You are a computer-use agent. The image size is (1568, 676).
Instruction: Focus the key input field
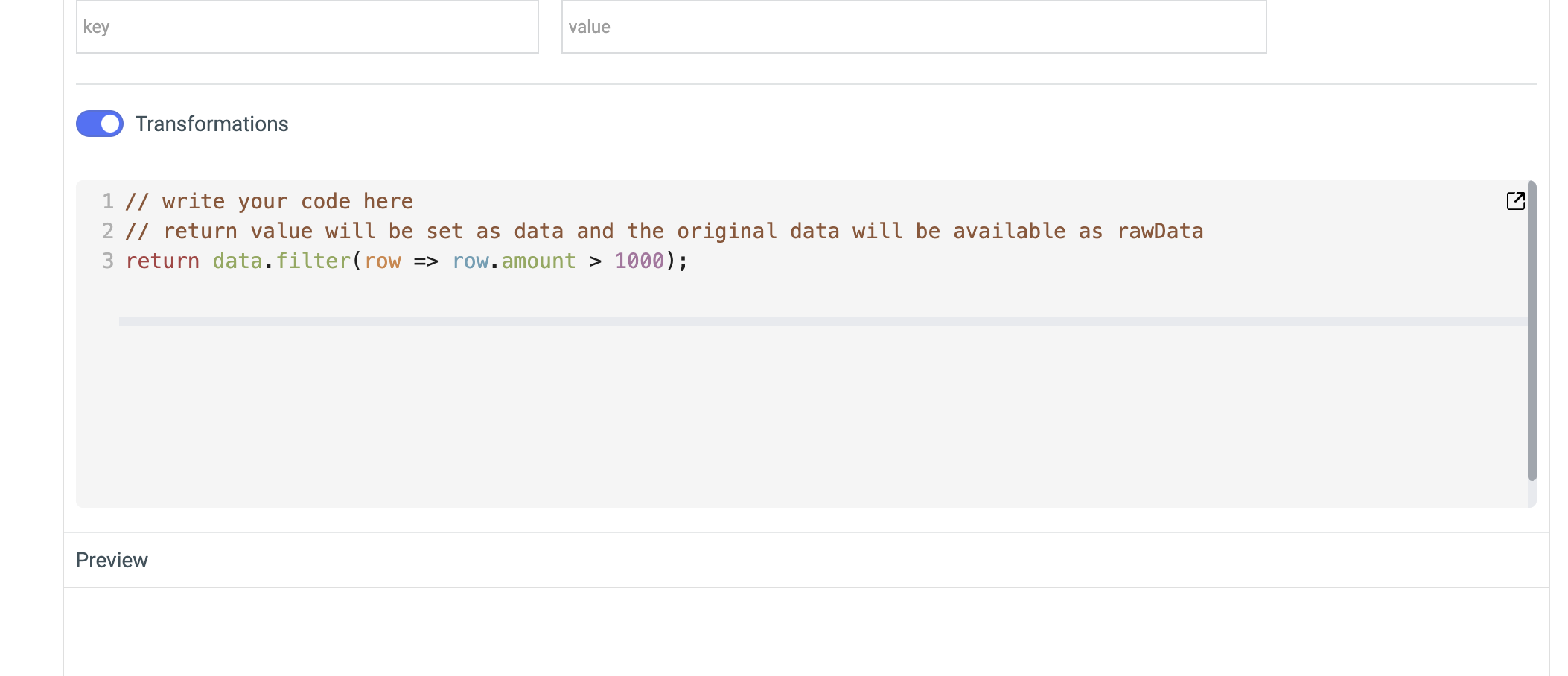point(307,27)
